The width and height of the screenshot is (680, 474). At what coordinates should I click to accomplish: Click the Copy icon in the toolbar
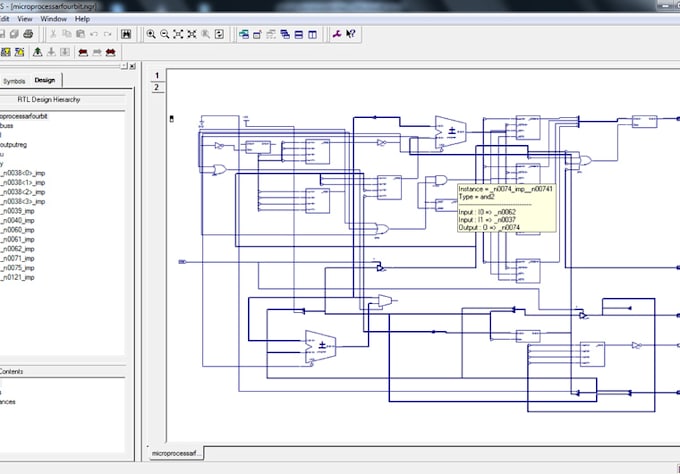[x=67, y=34]
